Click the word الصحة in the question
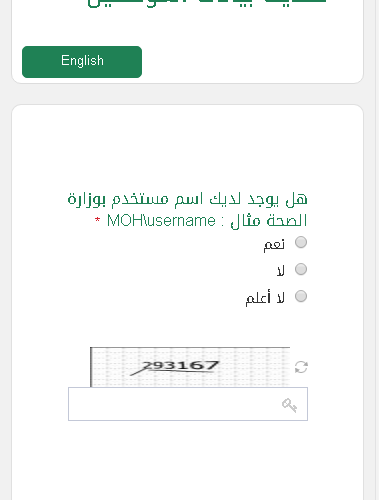This screenshot has height=500, width=379. (287, 221)
